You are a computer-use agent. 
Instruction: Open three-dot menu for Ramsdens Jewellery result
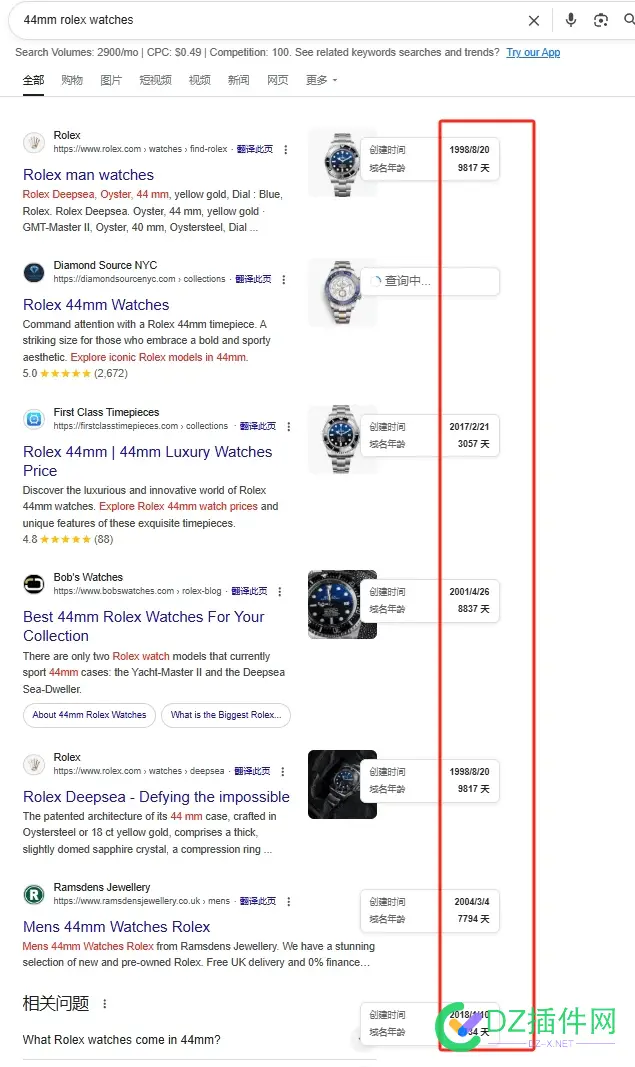(x=289, y=901)
